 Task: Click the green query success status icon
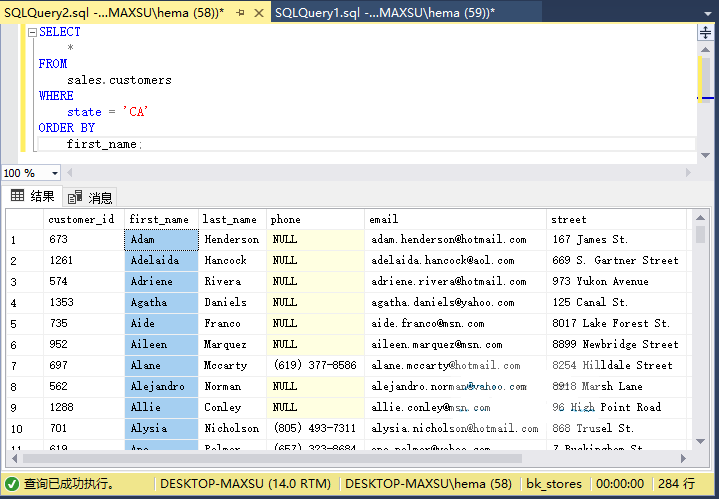[x=12, y=484]
